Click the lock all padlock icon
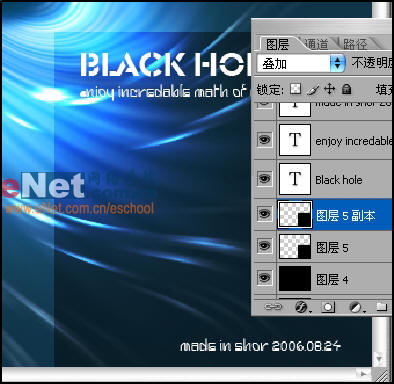The height and width of the screenshot is (384, 394). 347,89
